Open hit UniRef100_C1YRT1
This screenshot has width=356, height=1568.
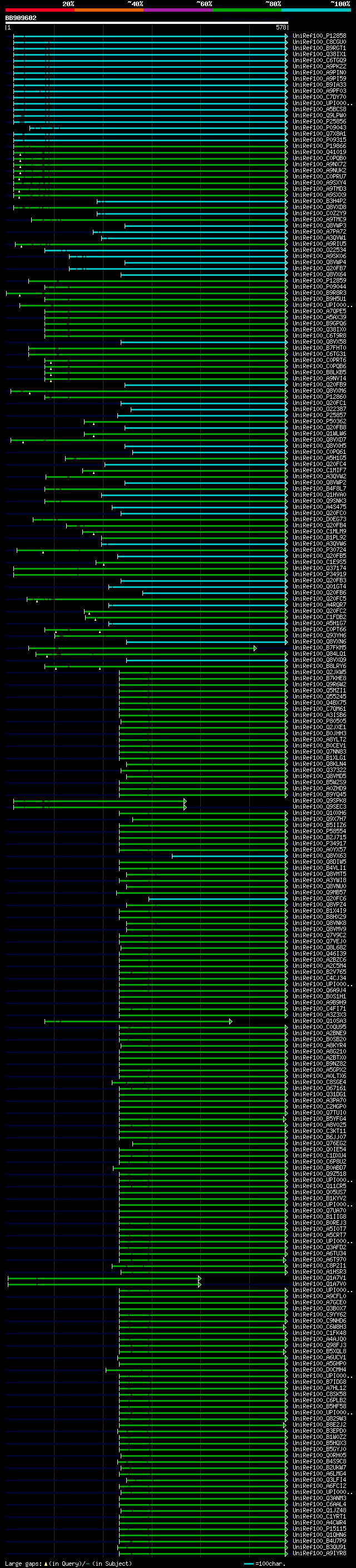(319, 1517)
